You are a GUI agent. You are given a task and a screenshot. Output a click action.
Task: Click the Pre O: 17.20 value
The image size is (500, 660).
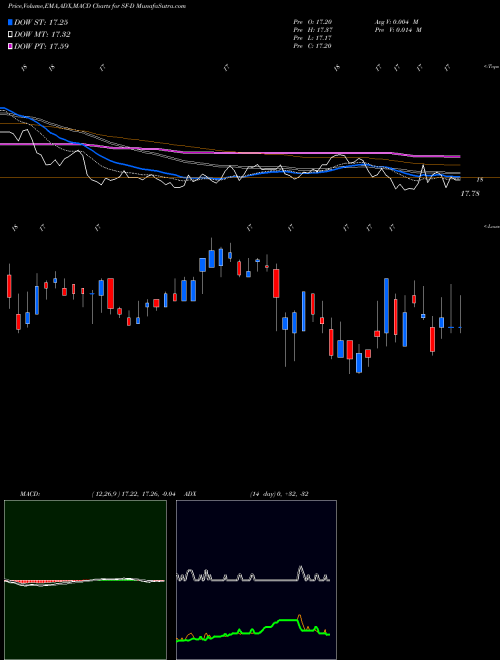(313, 21)
